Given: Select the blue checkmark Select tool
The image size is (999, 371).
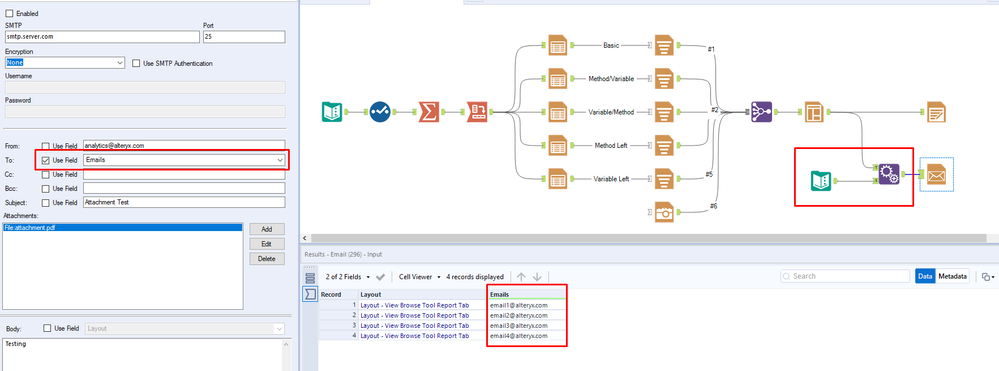Looking at the screenshot, I should pyautogui.click(x=380, y=112).
